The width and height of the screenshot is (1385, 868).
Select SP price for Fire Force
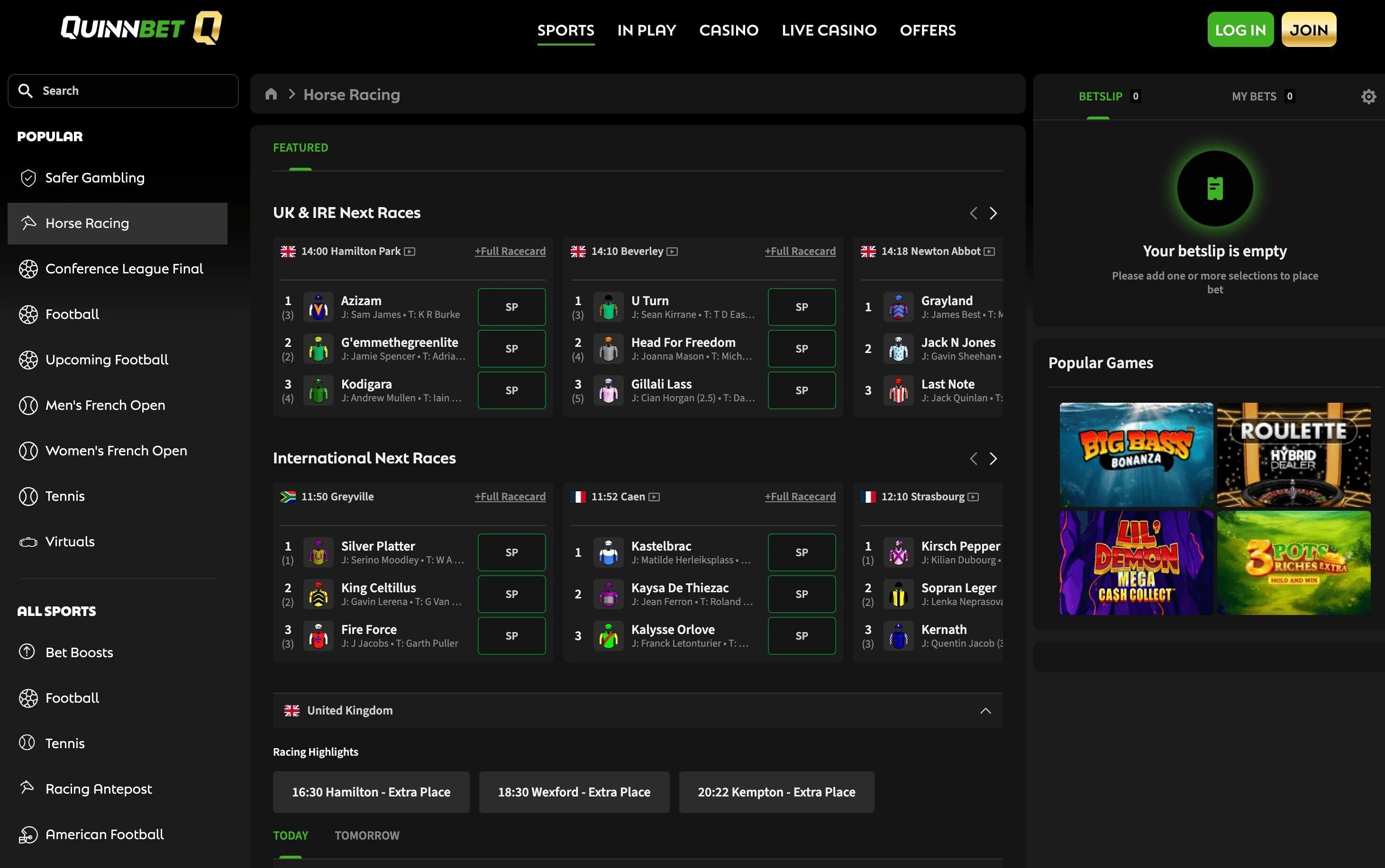(x=511, y=636)
